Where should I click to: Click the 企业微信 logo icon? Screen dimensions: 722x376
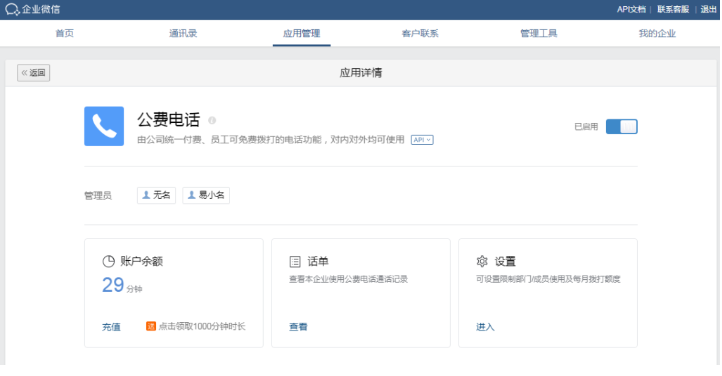coord(12,9)
